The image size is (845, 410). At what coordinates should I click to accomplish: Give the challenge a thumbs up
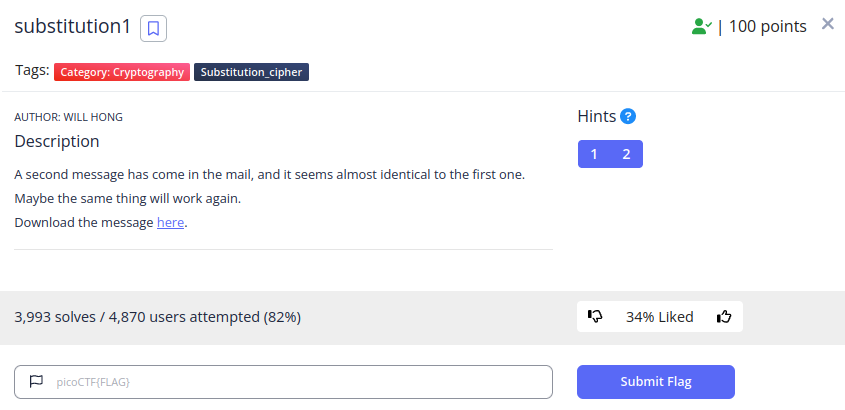point(724,317)
